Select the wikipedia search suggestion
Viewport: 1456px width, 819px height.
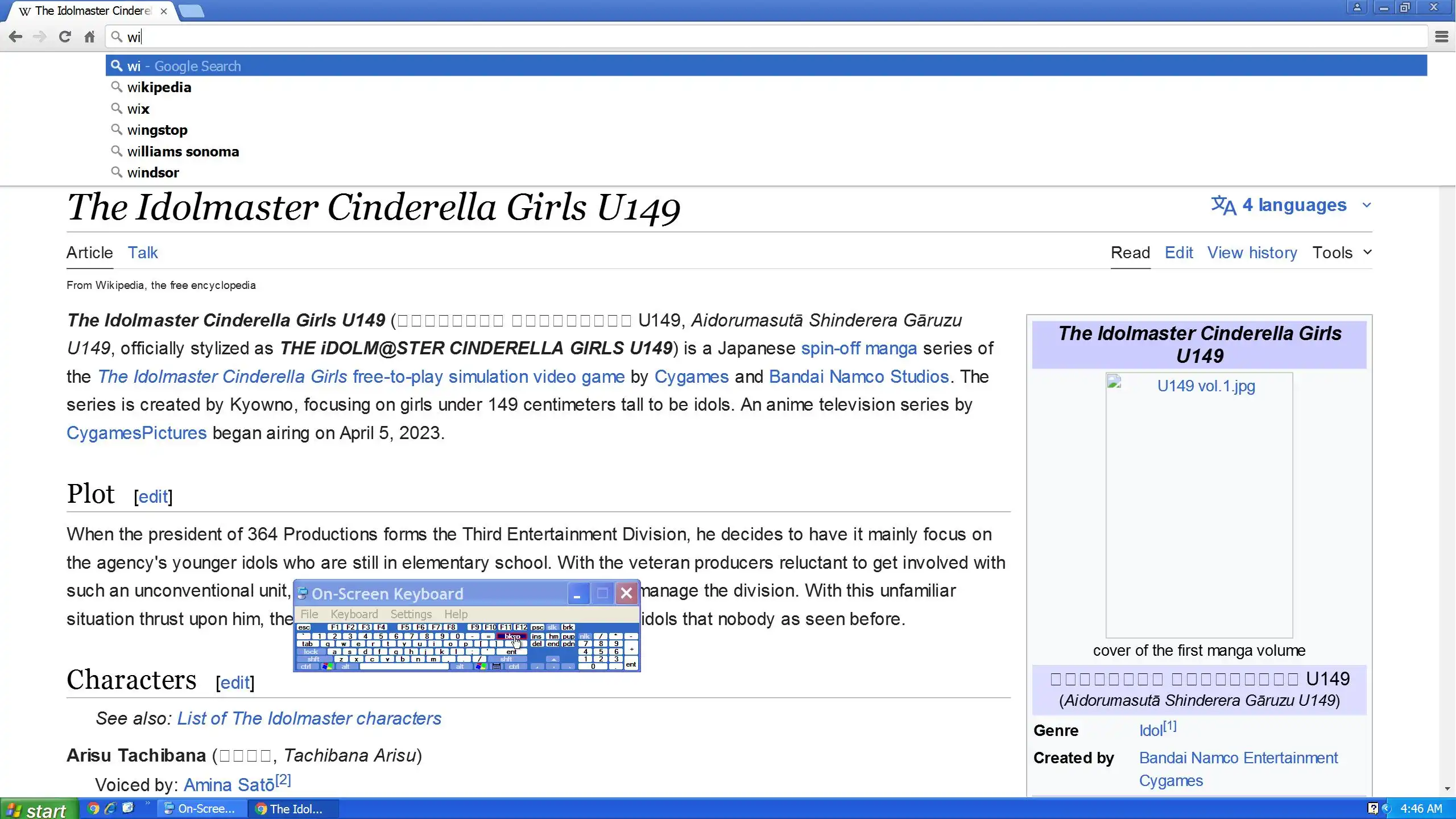(x=159, y=88)
